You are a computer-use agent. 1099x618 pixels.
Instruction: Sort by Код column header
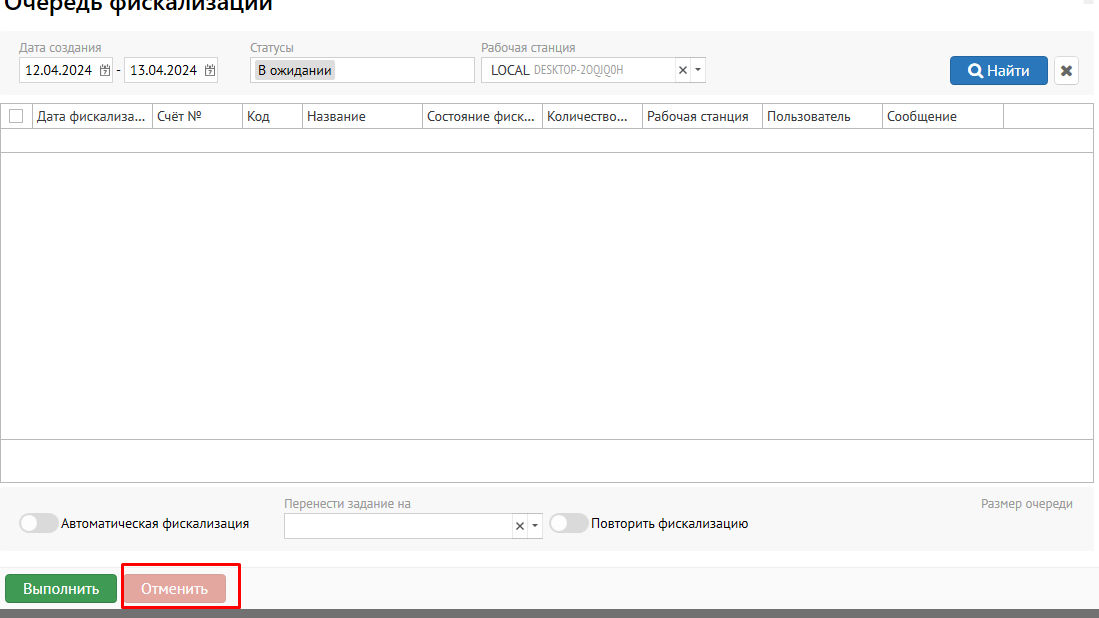pos(273,116)
